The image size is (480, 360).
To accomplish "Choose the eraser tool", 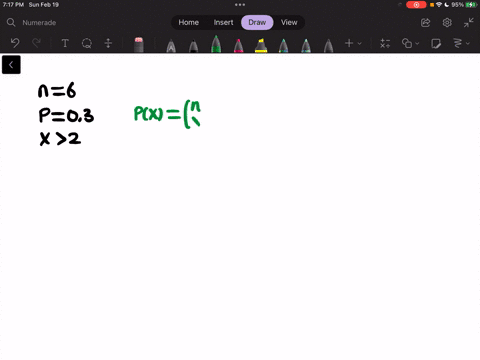I will [x=139, y=45].
